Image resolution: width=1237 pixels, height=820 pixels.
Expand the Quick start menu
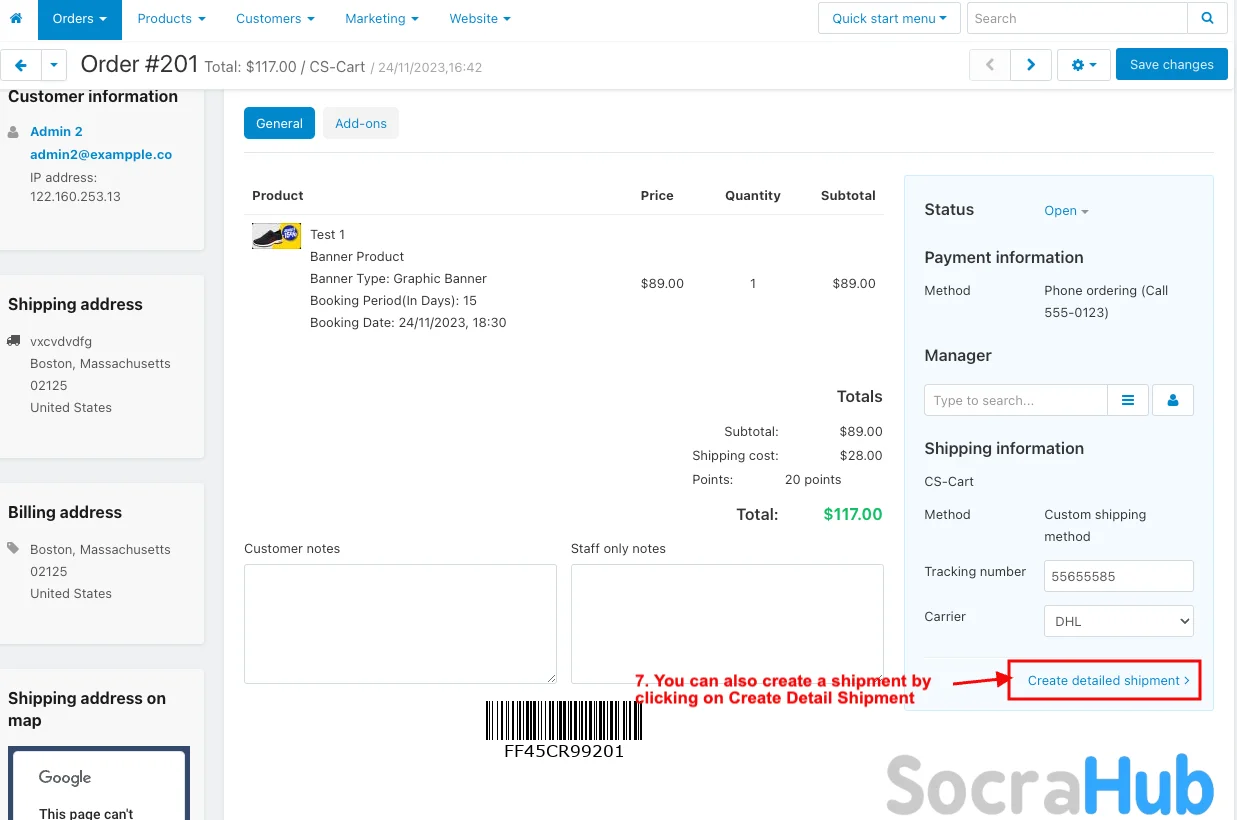889,18
